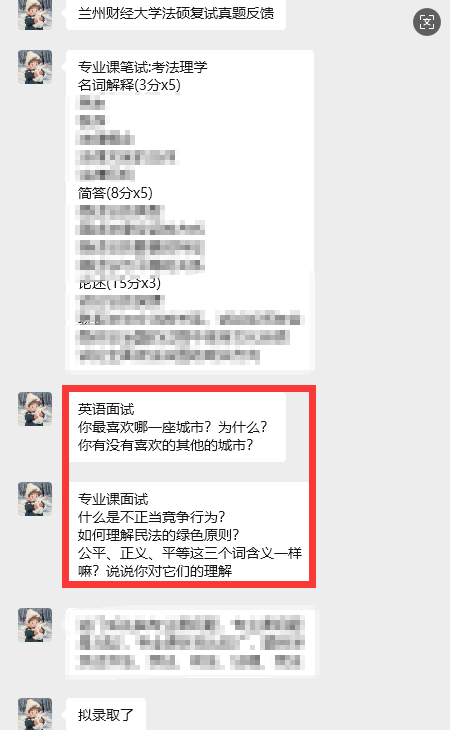This screenshot has width=450, height=730.
Task: Click the 专业课笔试:考法理学 line
Action: point(142,68)
